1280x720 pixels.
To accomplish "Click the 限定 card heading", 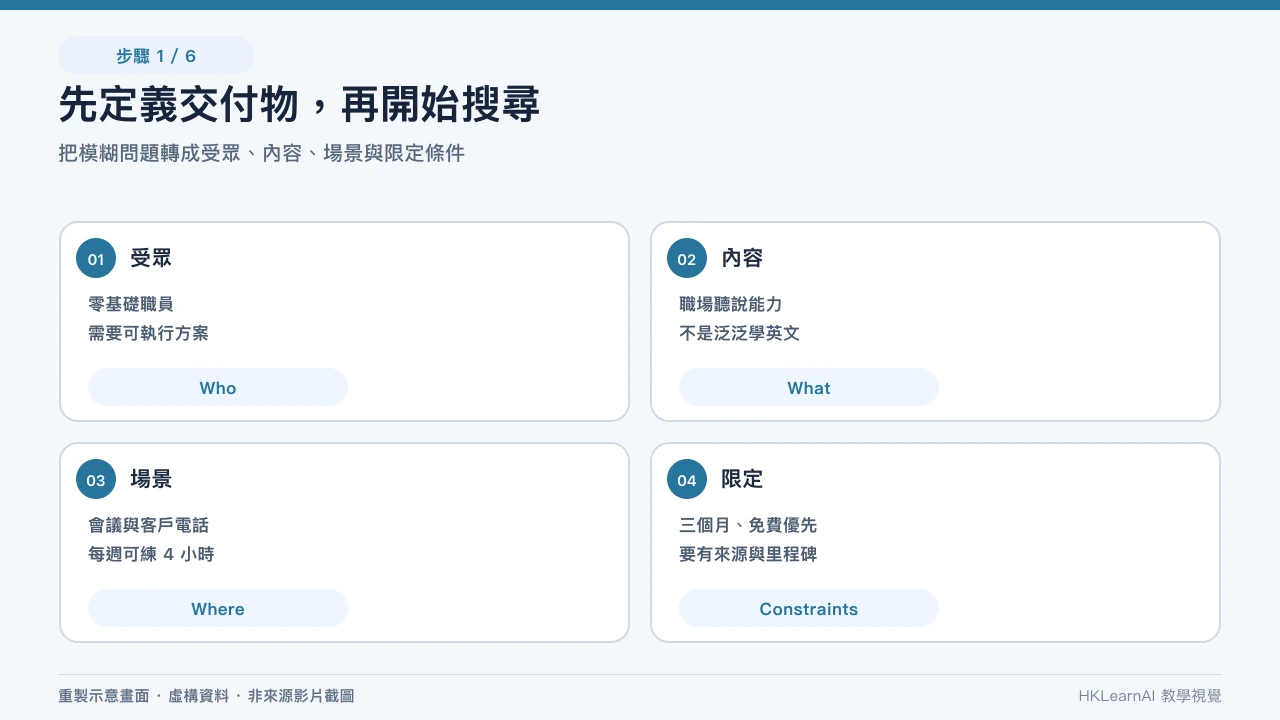I will [x=742, y=479].
